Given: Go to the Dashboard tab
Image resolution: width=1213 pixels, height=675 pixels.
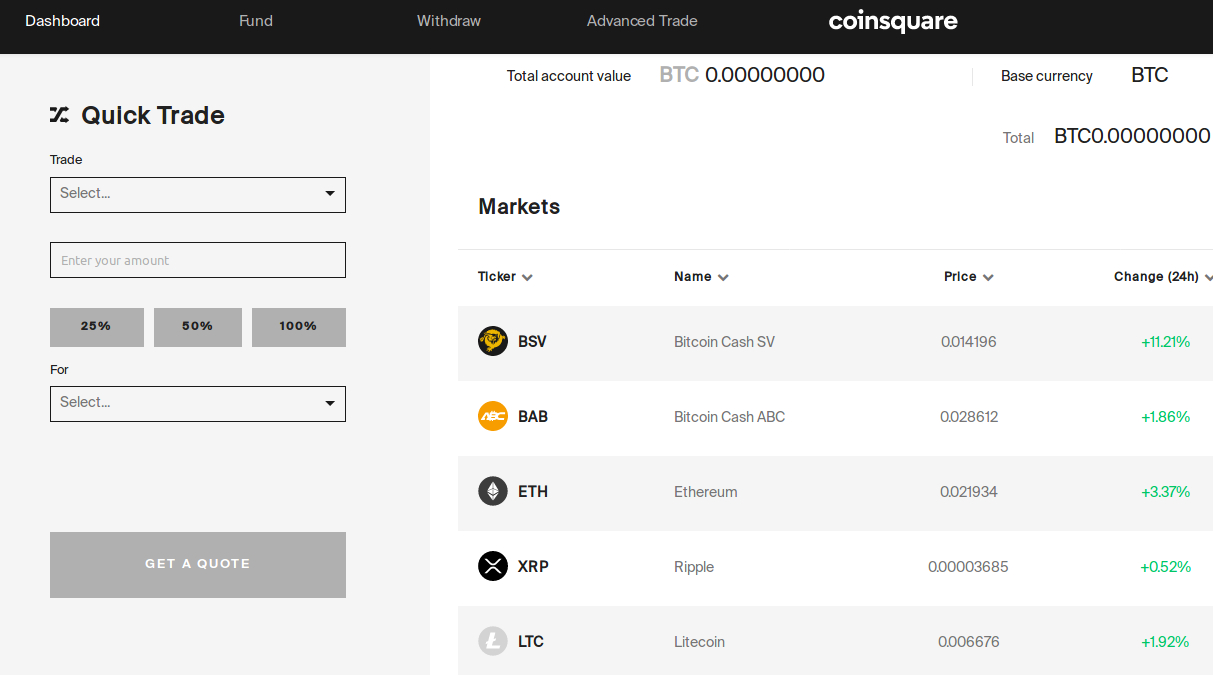Looking at the screenshot, I should [x=62, y=21].
